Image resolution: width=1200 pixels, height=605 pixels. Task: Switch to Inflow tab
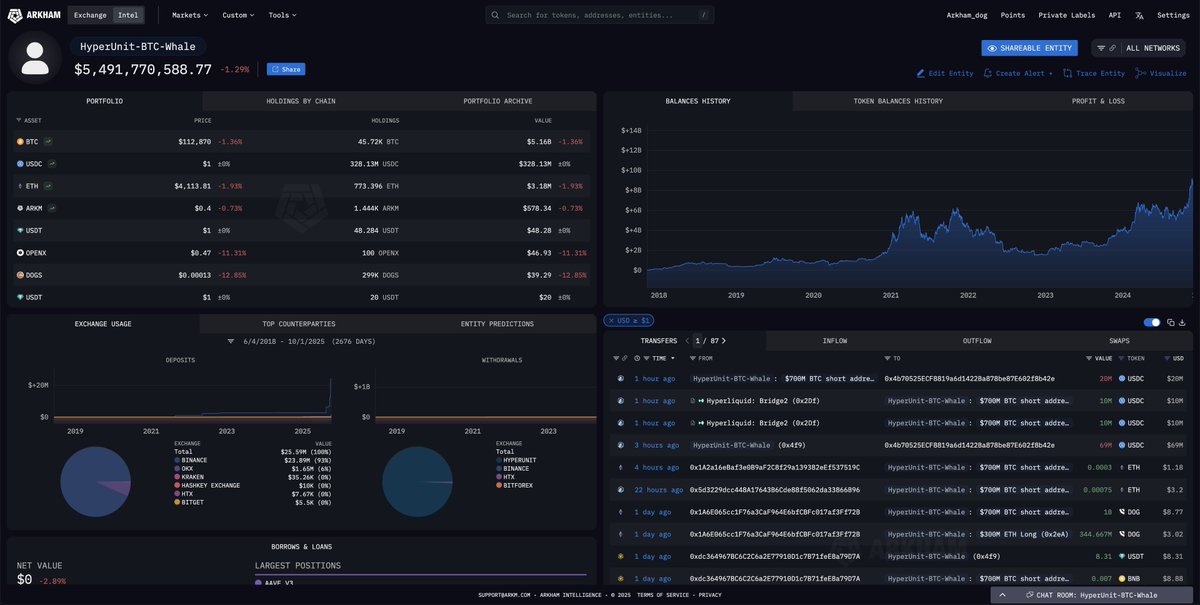pos(834,341)
